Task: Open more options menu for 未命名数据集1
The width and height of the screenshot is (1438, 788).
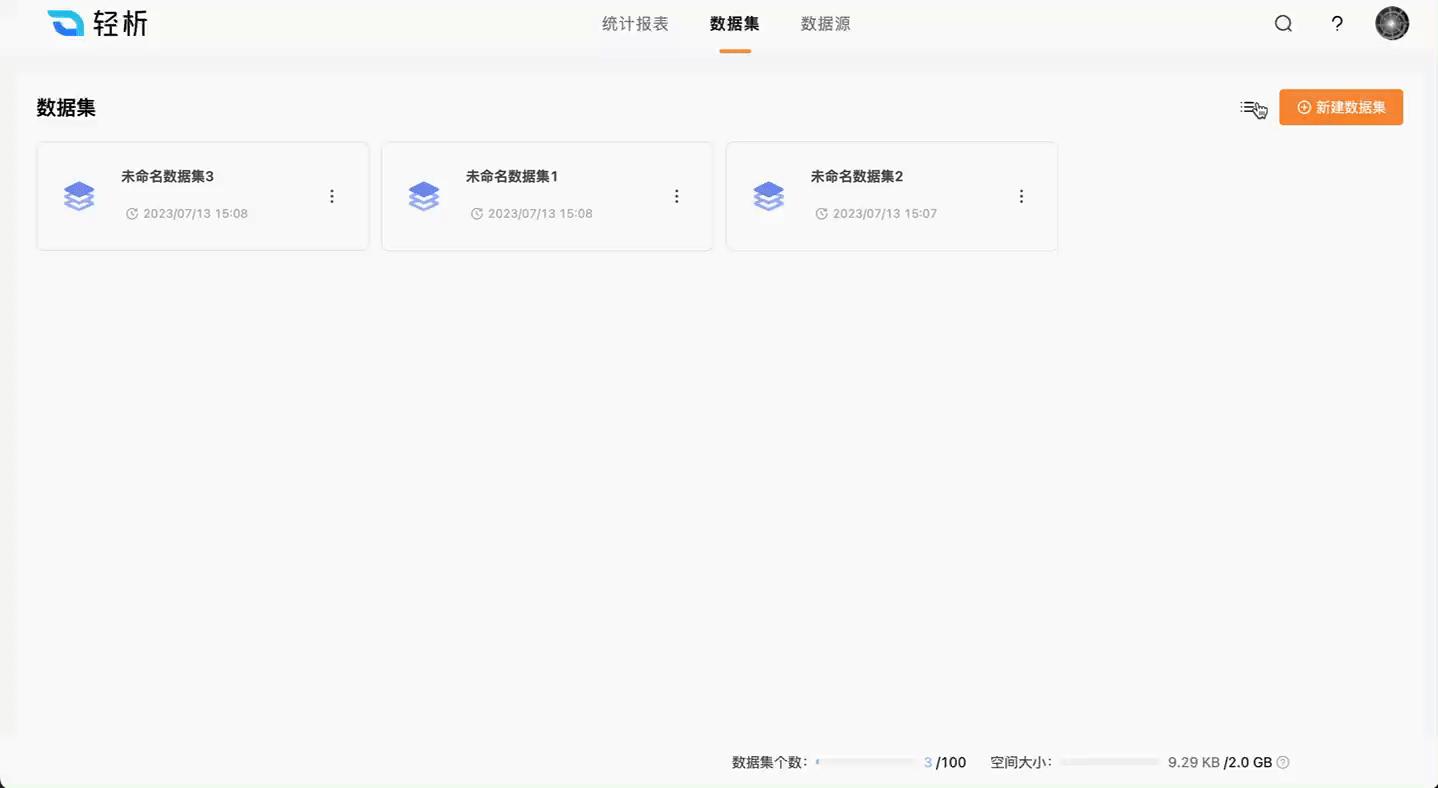Action: click(x=677, y=197)
